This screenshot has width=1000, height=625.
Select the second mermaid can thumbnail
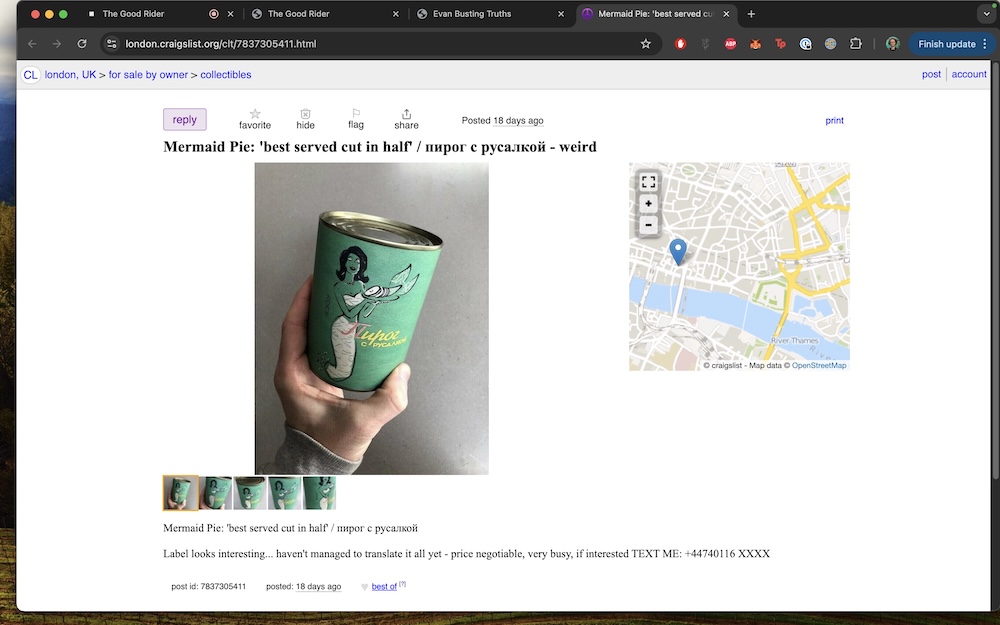click(216, 493)
